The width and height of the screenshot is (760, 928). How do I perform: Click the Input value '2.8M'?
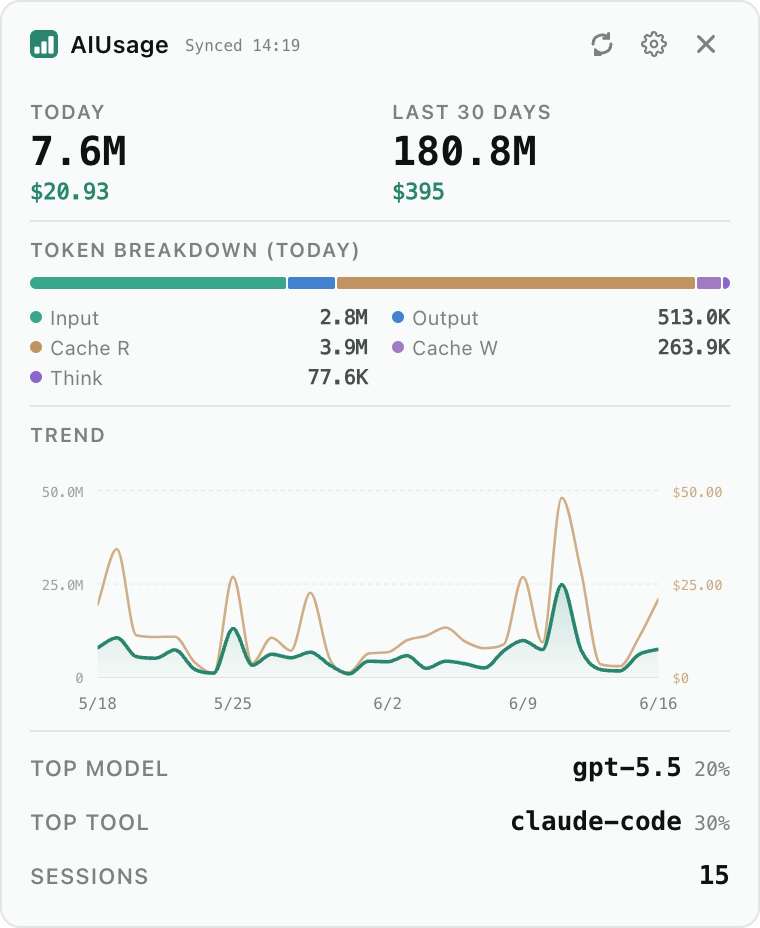pyautogui.click(x=344, y=317)
